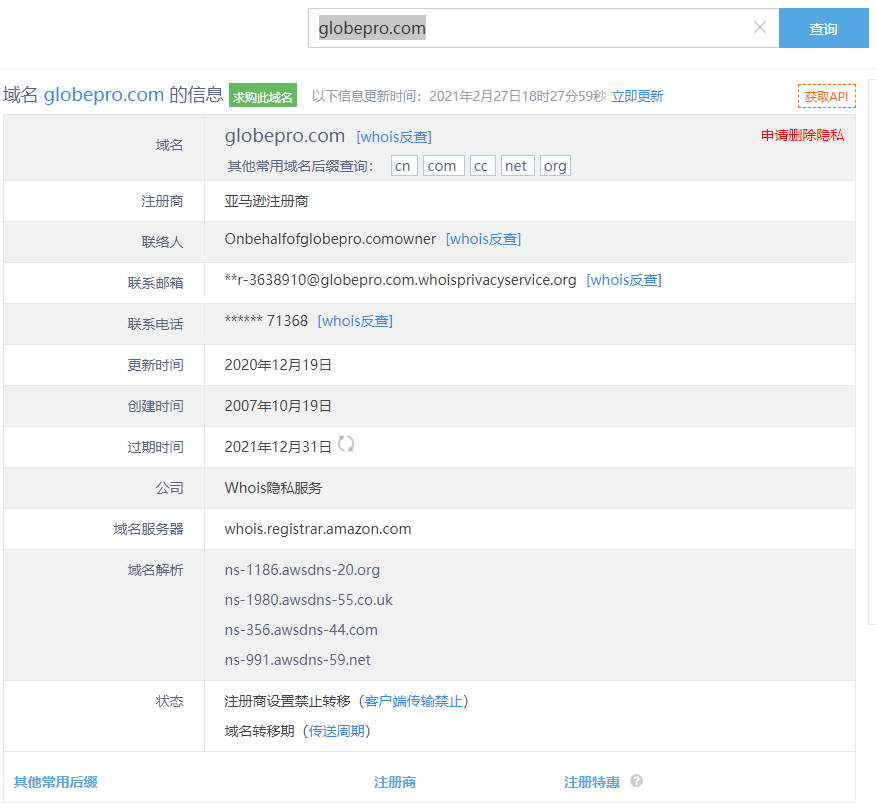Screen dimensions: 876x803
Task: Click the question mark icon next to 注册特惠
Action: pyautogui.click(x=636, y=782)
